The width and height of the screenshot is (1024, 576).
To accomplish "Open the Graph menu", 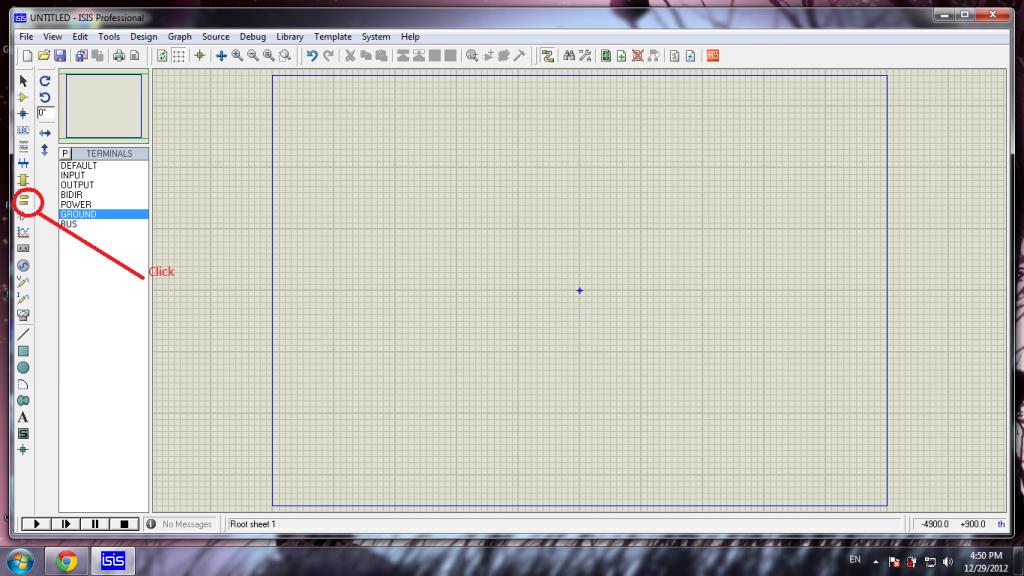I will 180,37.
